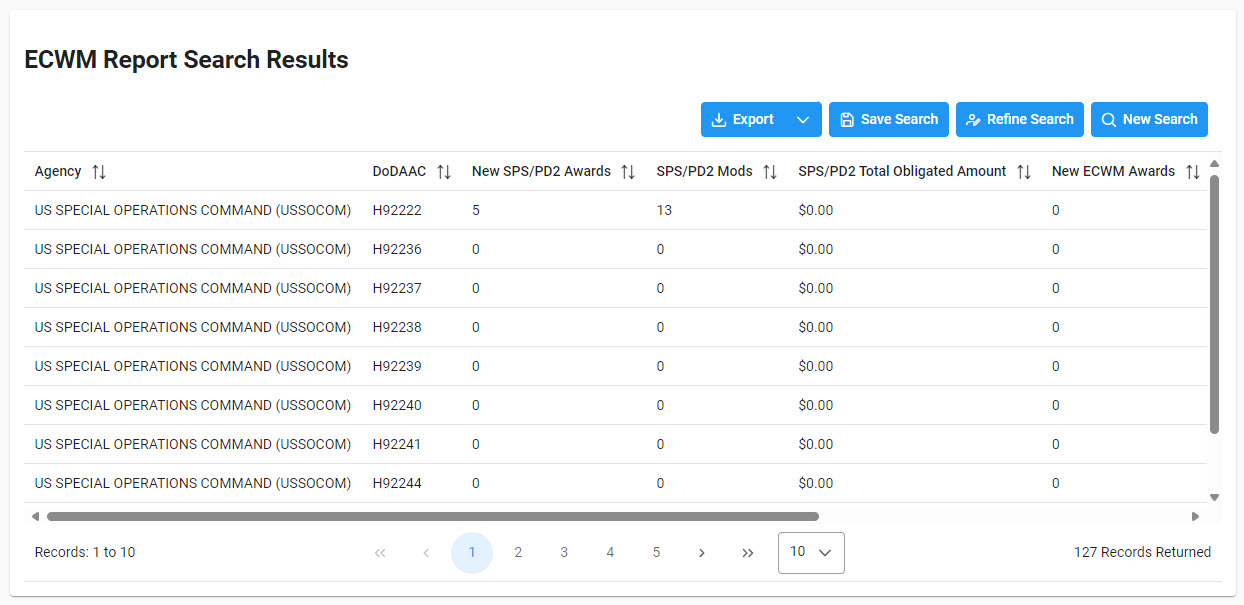Jump to last page arrow

click(748, 553)
